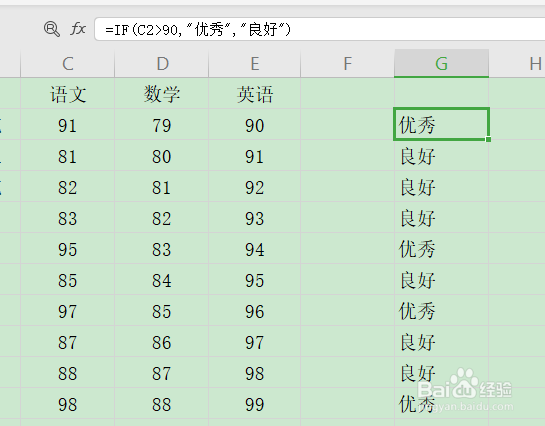Screen dimensions: 545x426
Task: Select the 数学 cell with value 82
Action: pyautogui.click(x=162, y=217)
